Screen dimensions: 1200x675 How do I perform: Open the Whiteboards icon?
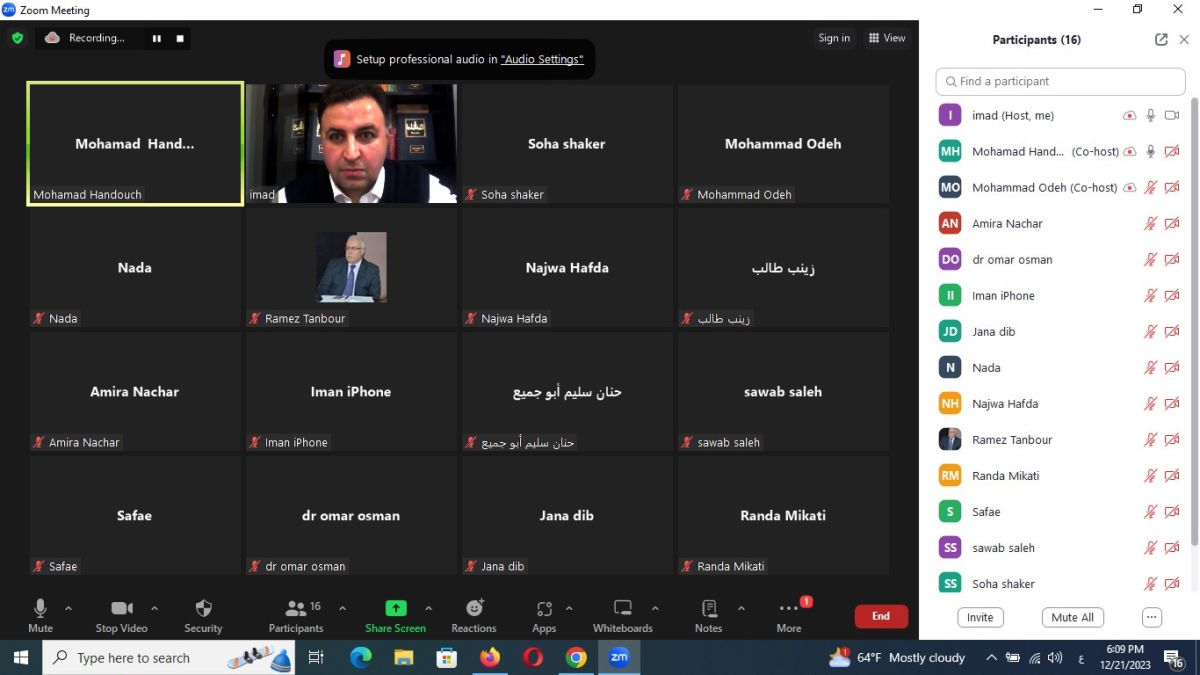pyautogui.click(x=622, y=609)
